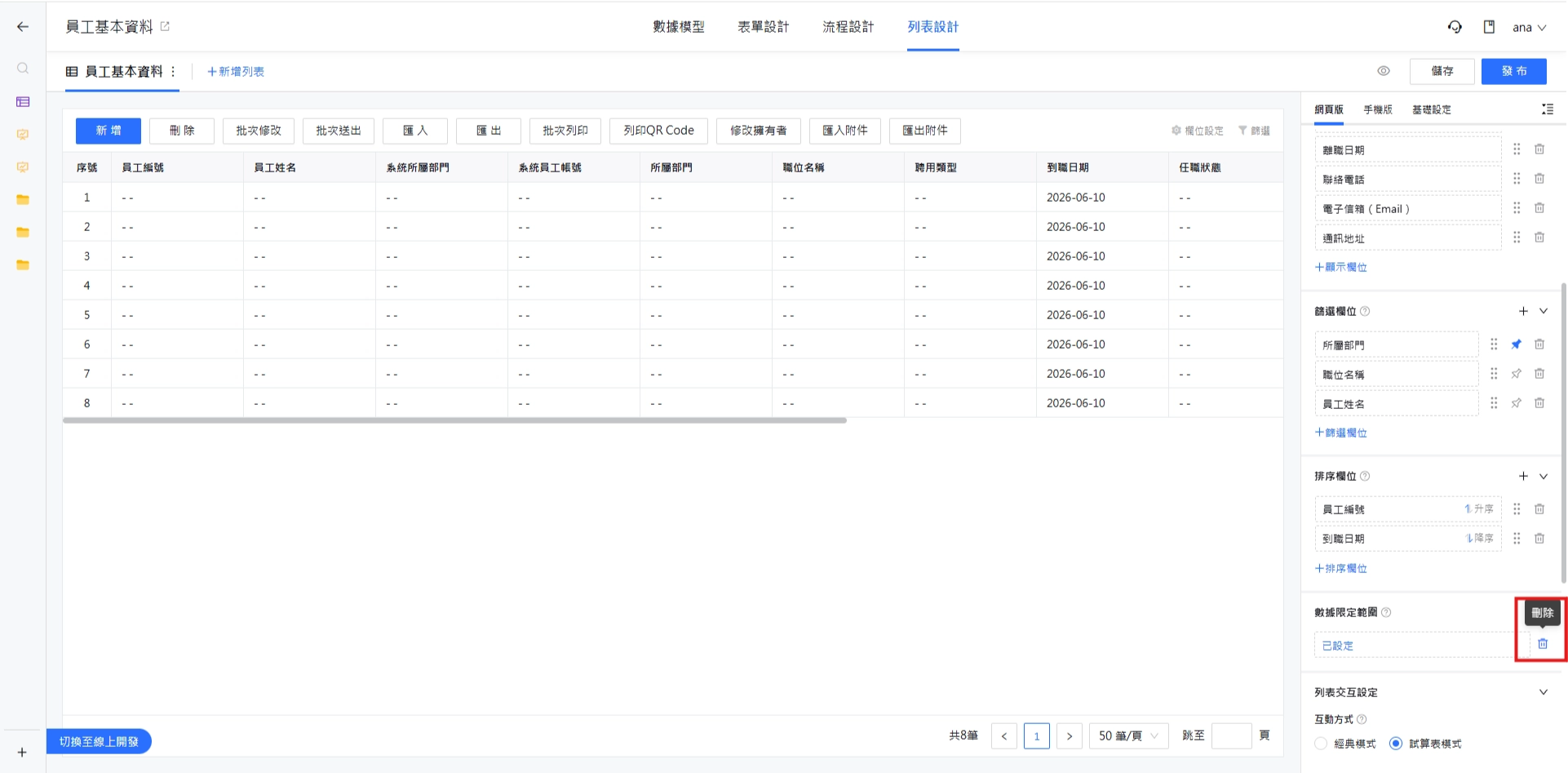Click +排序欄位 link
This screenshot has width=1568, height=773.
coord(1341,568)
